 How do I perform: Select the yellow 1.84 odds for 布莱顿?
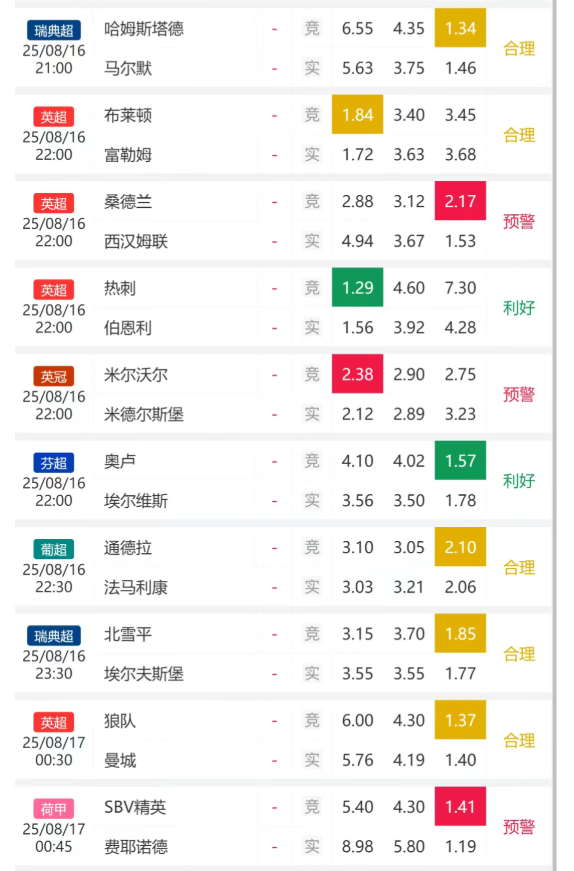point(357,114)
